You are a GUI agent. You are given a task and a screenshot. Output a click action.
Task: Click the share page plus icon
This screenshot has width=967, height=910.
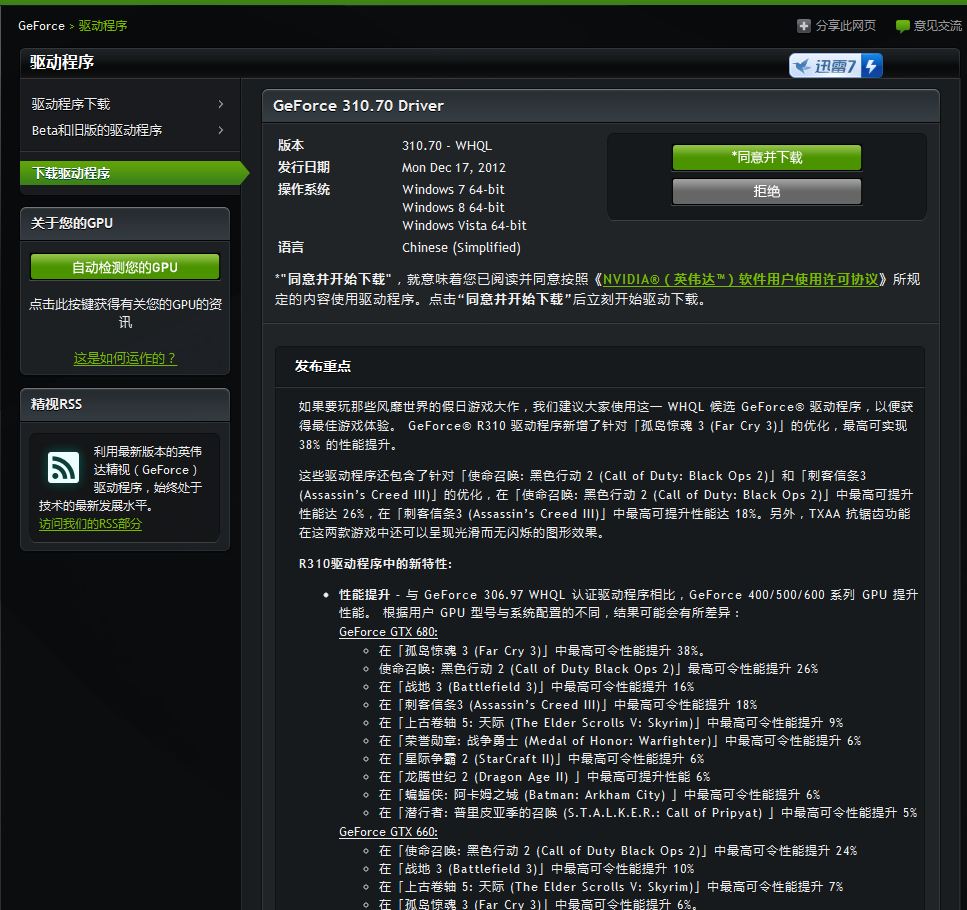[803, 26]
